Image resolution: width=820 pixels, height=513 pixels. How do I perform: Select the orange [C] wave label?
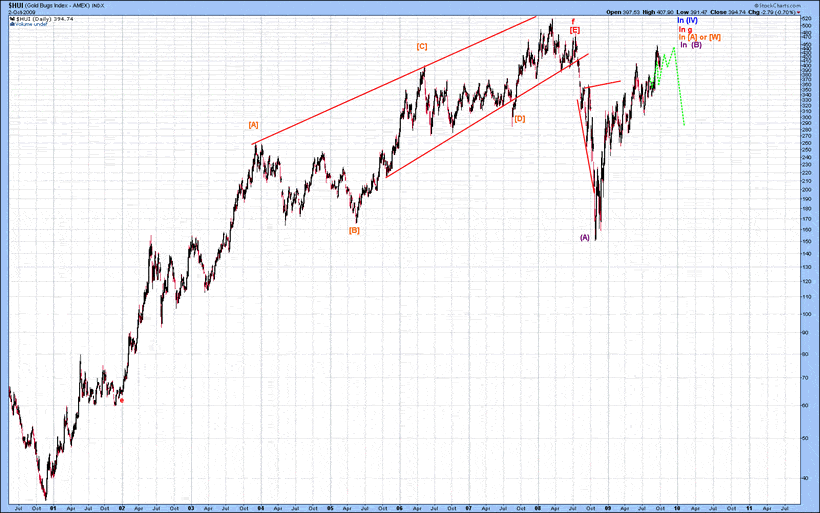422,46
